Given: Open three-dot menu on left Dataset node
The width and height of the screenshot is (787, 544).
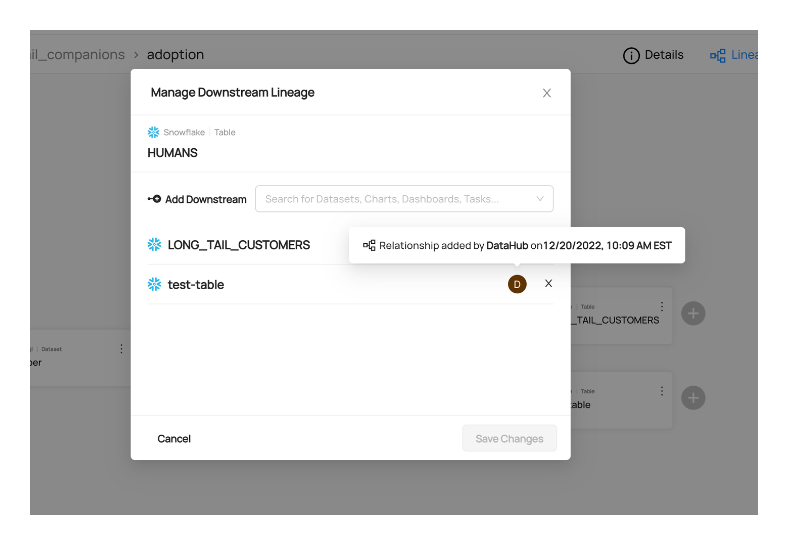Looking at the screenshot, I should point(121,349).
